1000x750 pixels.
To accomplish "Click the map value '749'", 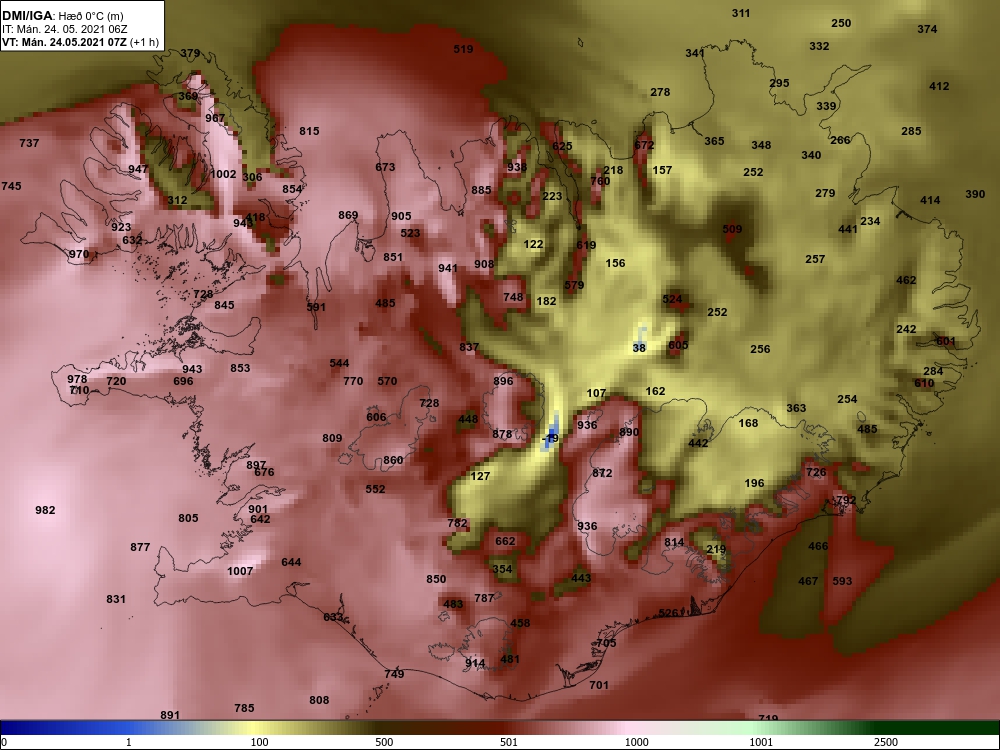I will pyautogui.click(x=394, y=673).
